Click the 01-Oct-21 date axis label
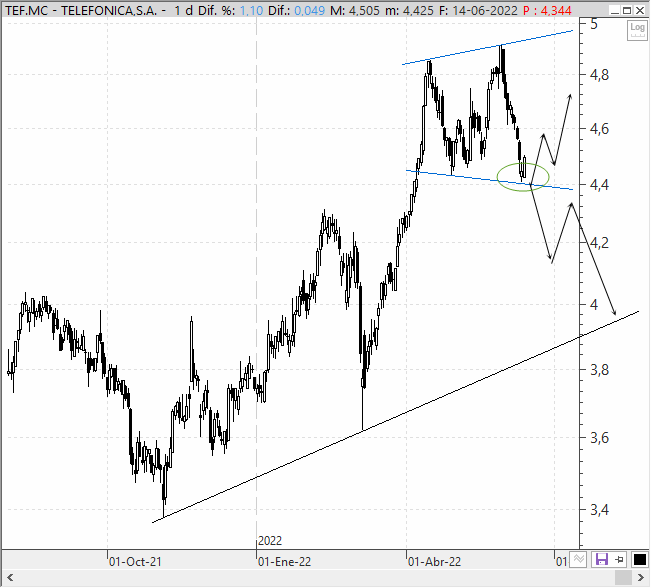Image resolution: width=651 pixels, height=588 pixels. tap(135, 562)
